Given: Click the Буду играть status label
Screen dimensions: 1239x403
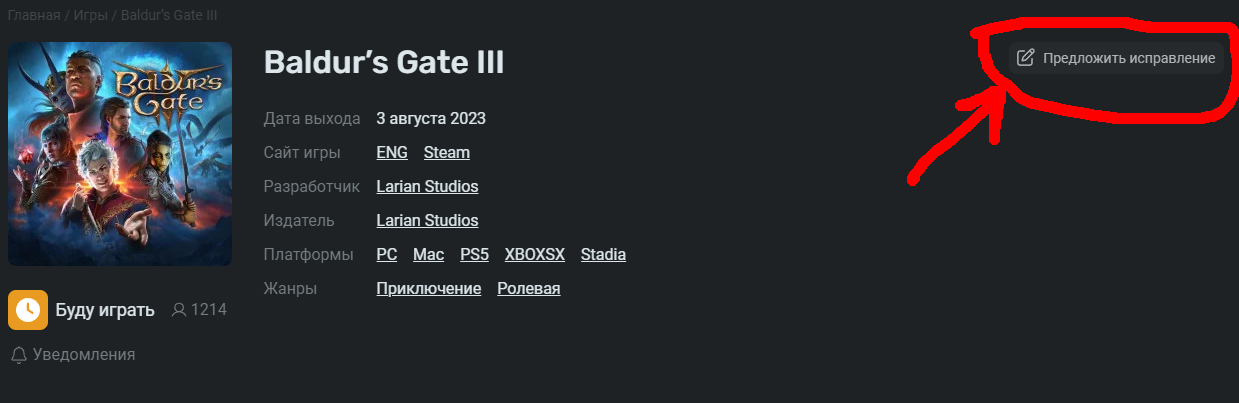Looking at the screenshot, I should (105, 310).
